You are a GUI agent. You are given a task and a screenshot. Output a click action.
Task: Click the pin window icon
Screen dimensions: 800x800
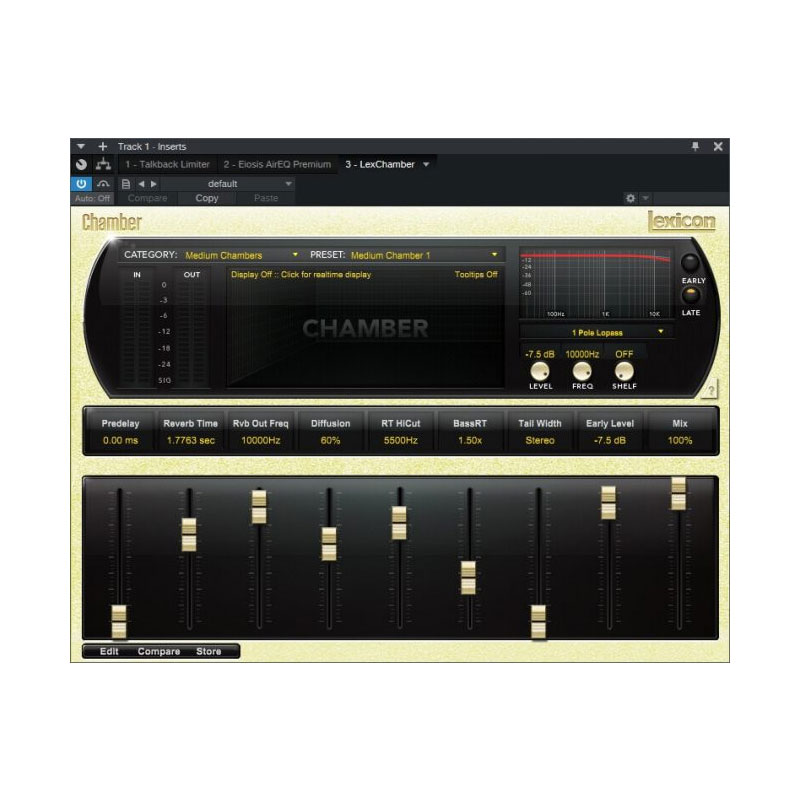click(695, 146)
